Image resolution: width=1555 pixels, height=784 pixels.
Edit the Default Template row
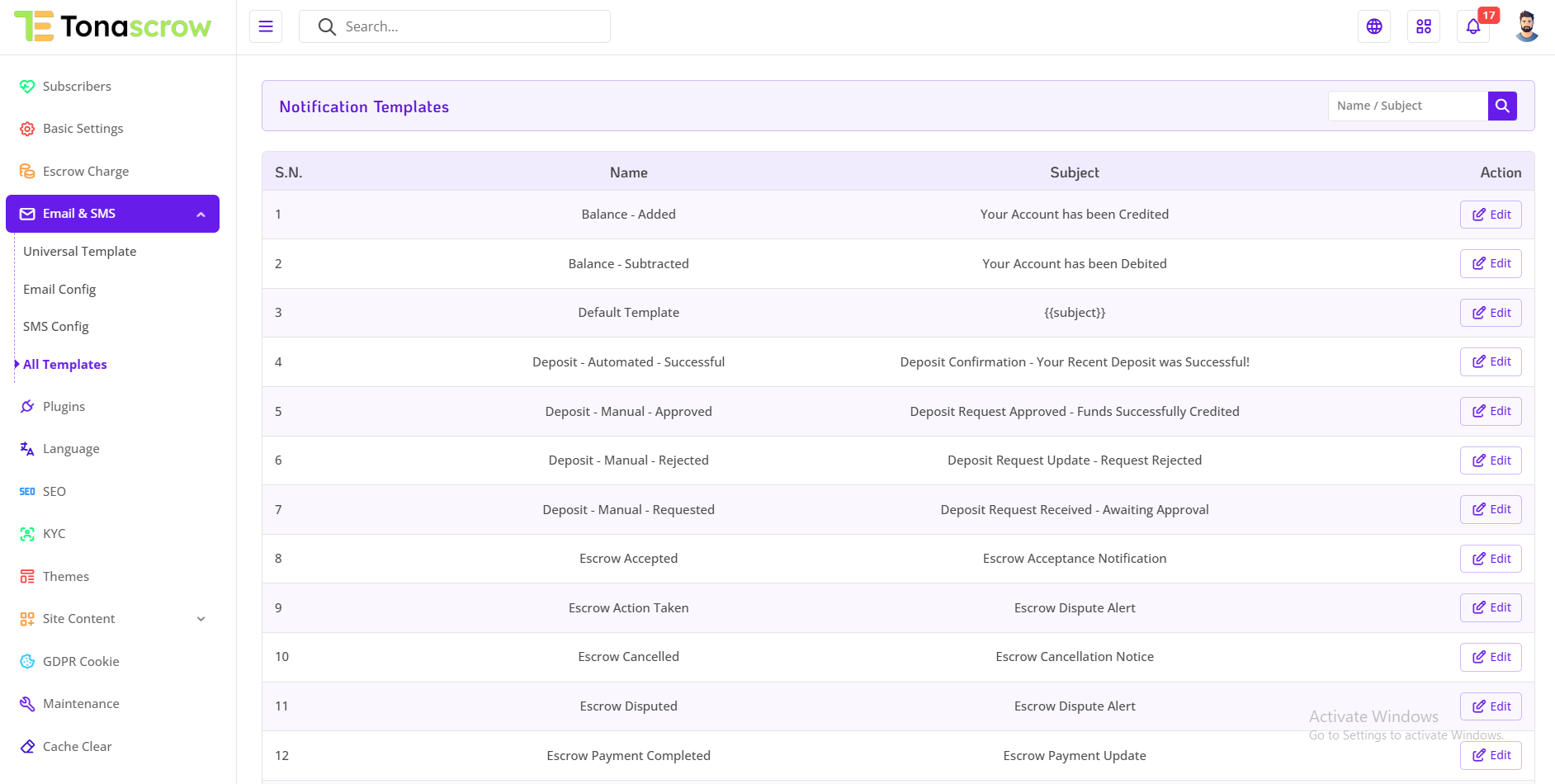point(1491,313)
